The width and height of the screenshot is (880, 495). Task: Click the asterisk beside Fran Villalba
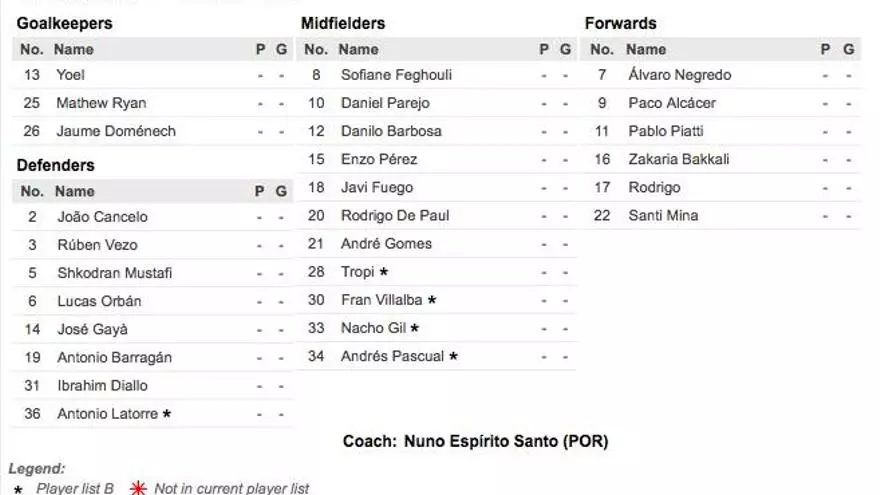pyautogui.click(x=432, y=300)
